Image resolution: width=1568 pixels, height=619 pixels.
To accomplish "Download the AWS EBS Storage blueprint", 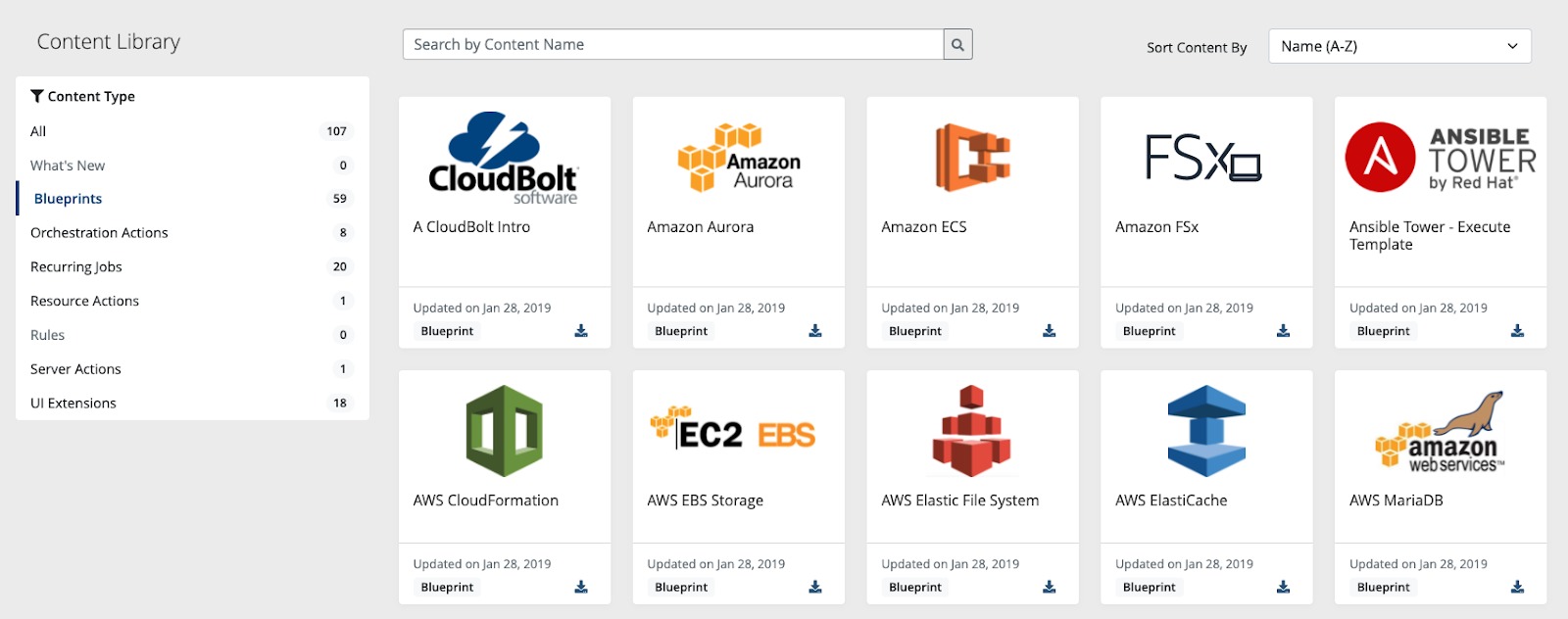I will [815, 587].
